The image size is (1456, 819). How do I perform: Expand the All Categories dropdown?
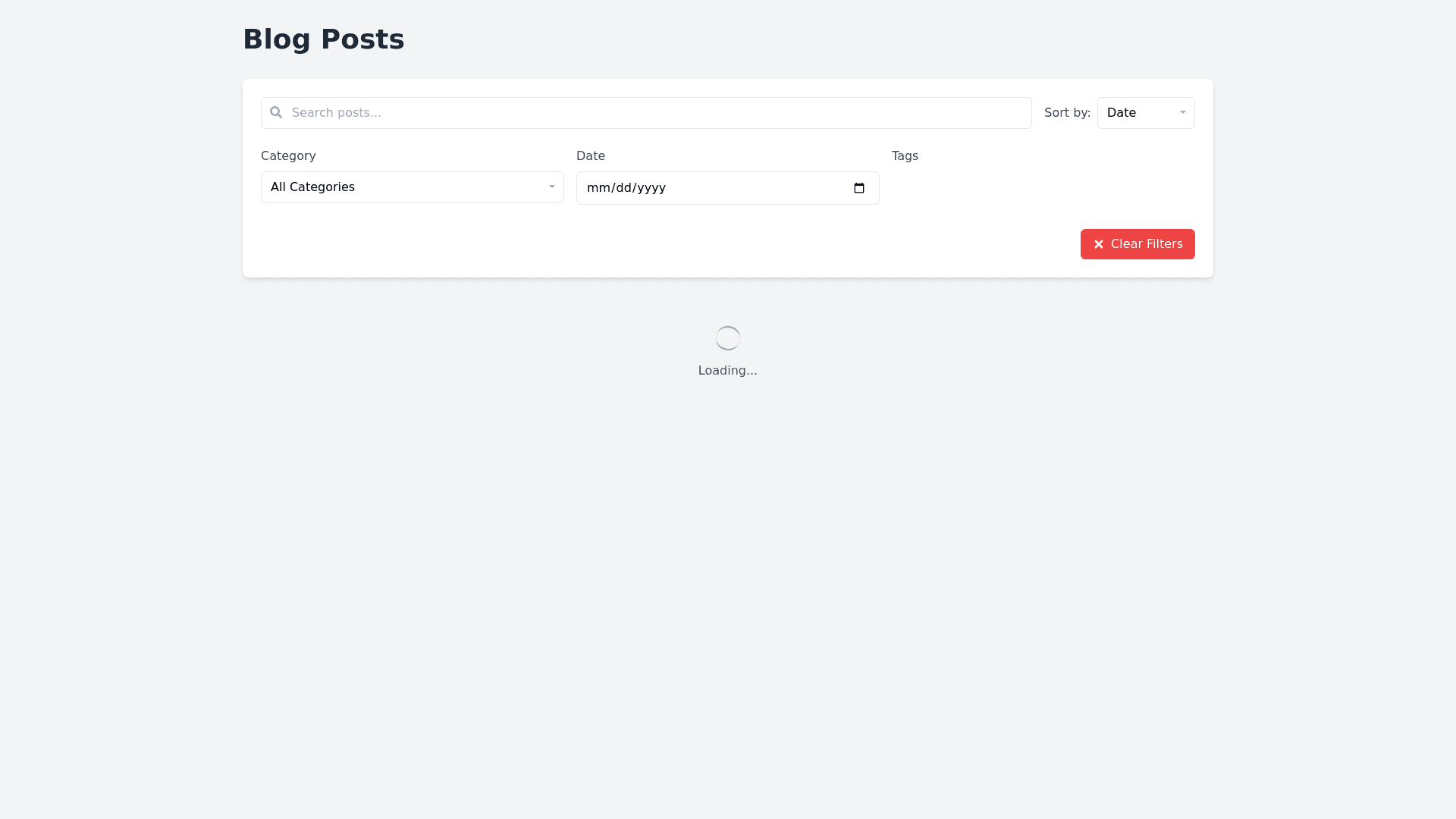pos(412,187)
